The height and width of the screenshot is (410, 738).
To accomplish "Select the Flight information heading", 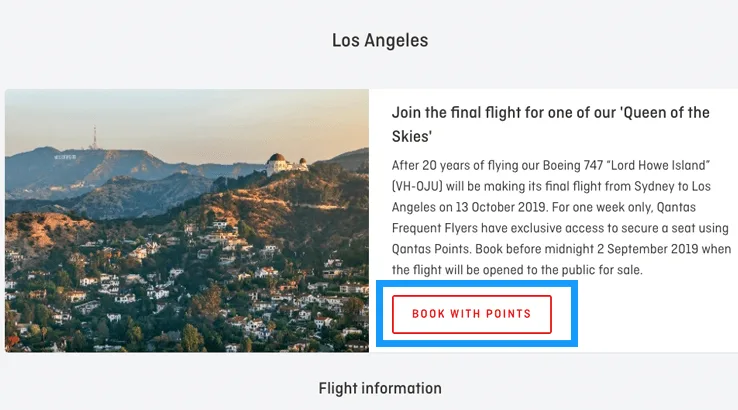I will pos(380,388).
